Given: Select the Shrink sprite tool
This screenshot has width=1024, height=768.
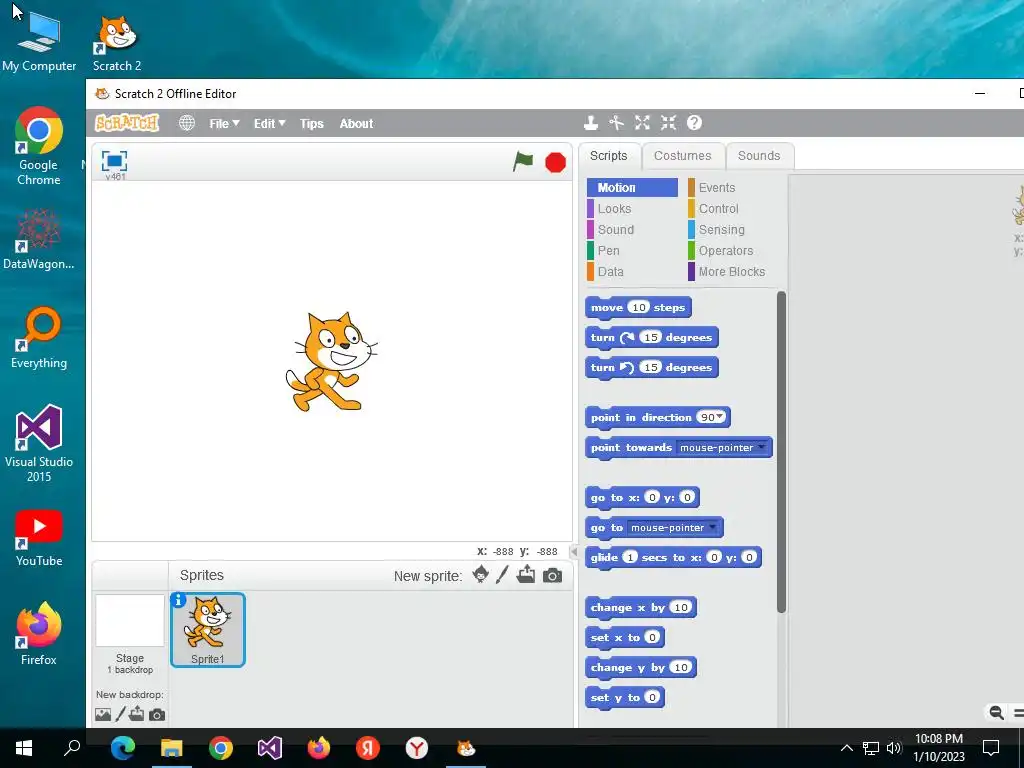Looking at the screenshot, I should pyautogui.click(x=668, y=123).
